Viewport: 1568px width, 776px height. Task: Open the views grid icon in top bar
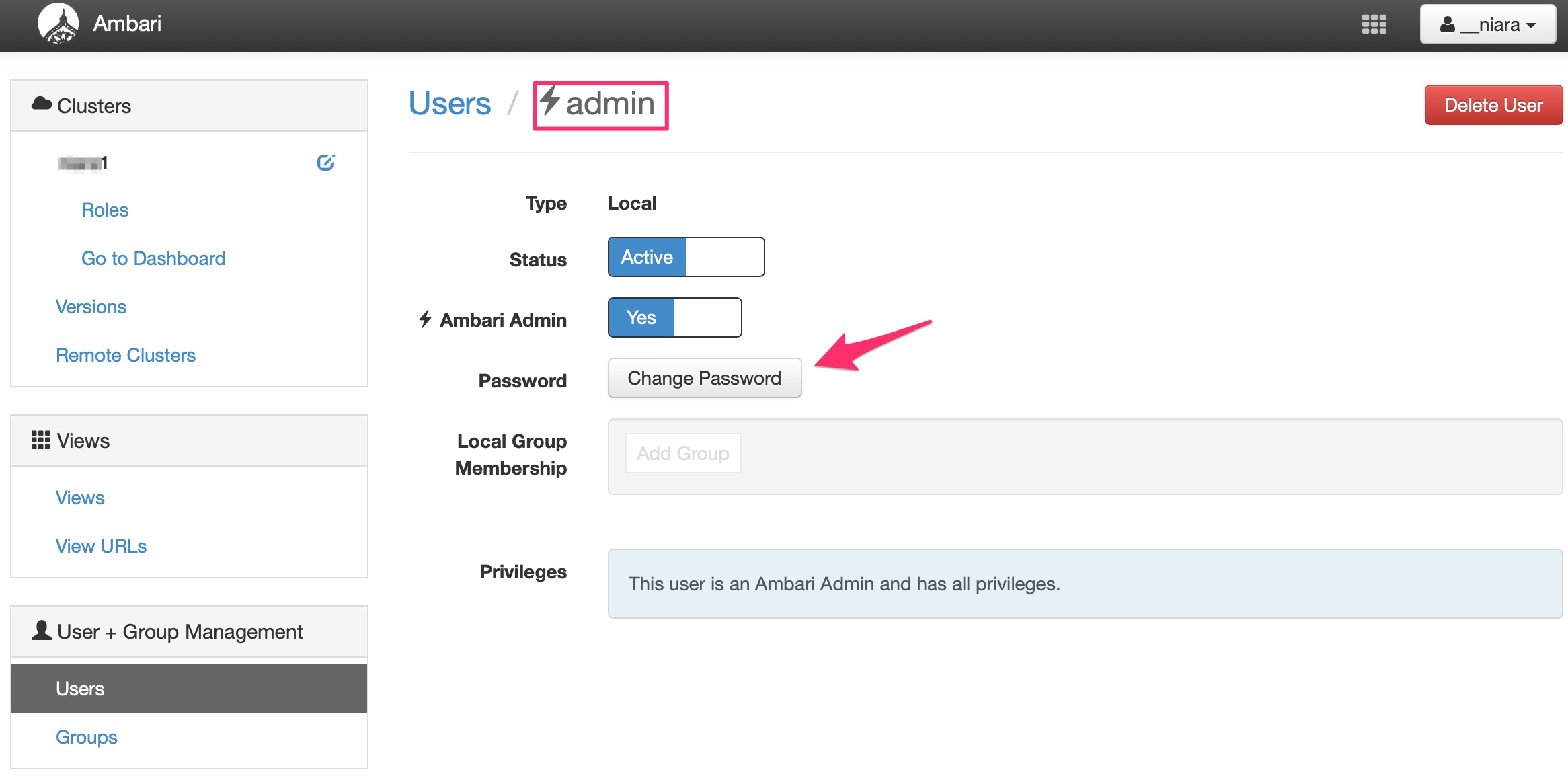[x=1374, y=24]
